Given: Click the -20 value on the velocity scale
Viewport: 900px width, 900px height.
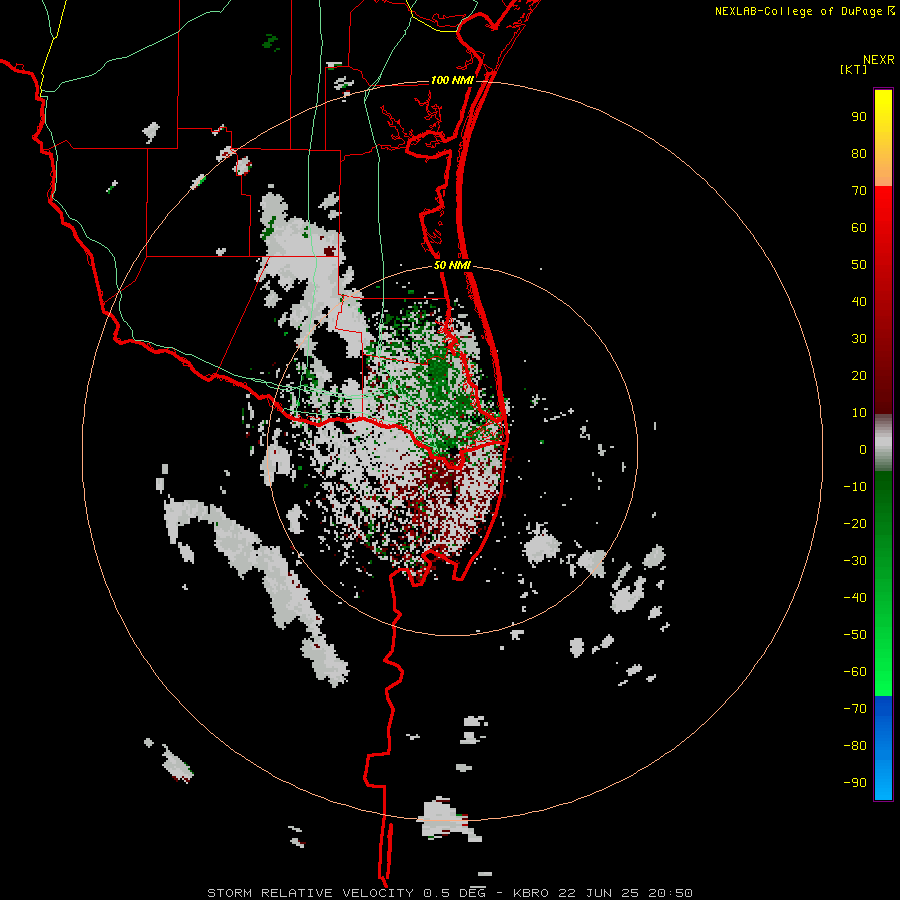Looking at the screenshot, I should click(855, 524).
